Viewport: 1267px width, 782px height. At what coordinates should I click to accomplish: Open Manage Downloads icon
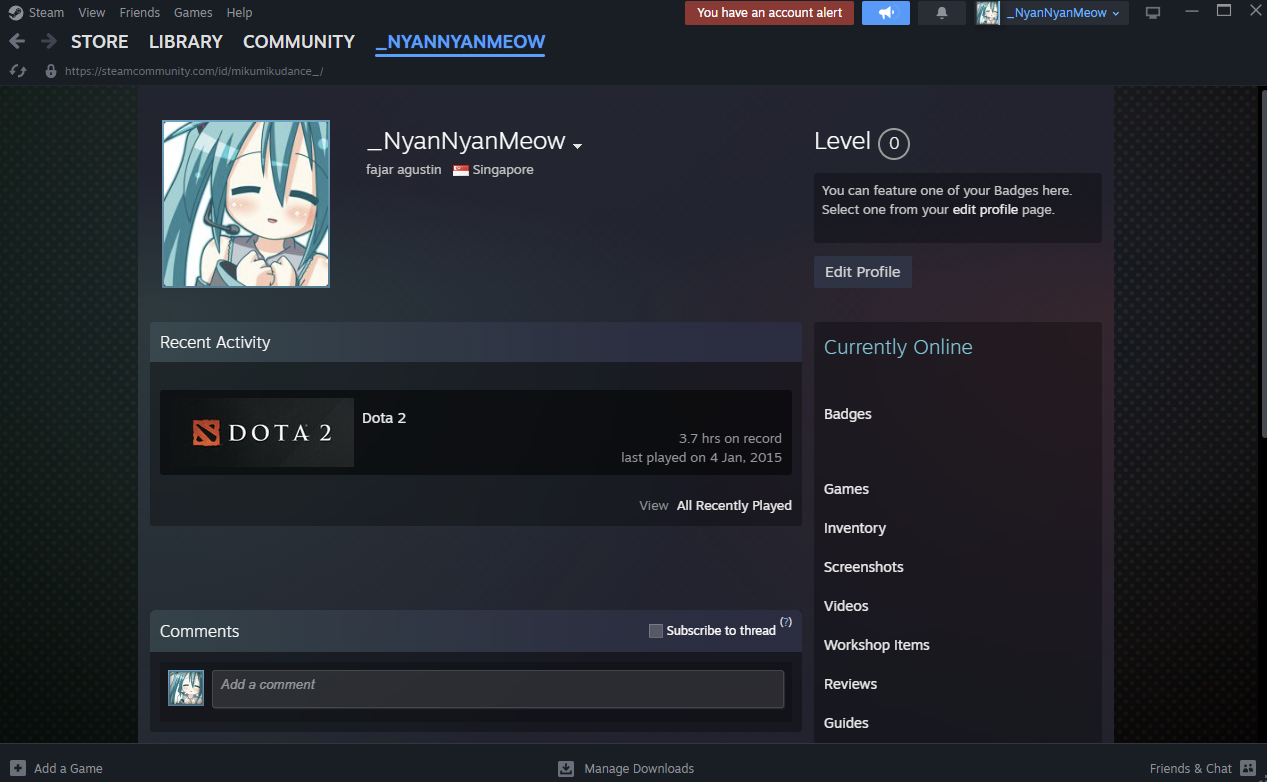point(566,768)
